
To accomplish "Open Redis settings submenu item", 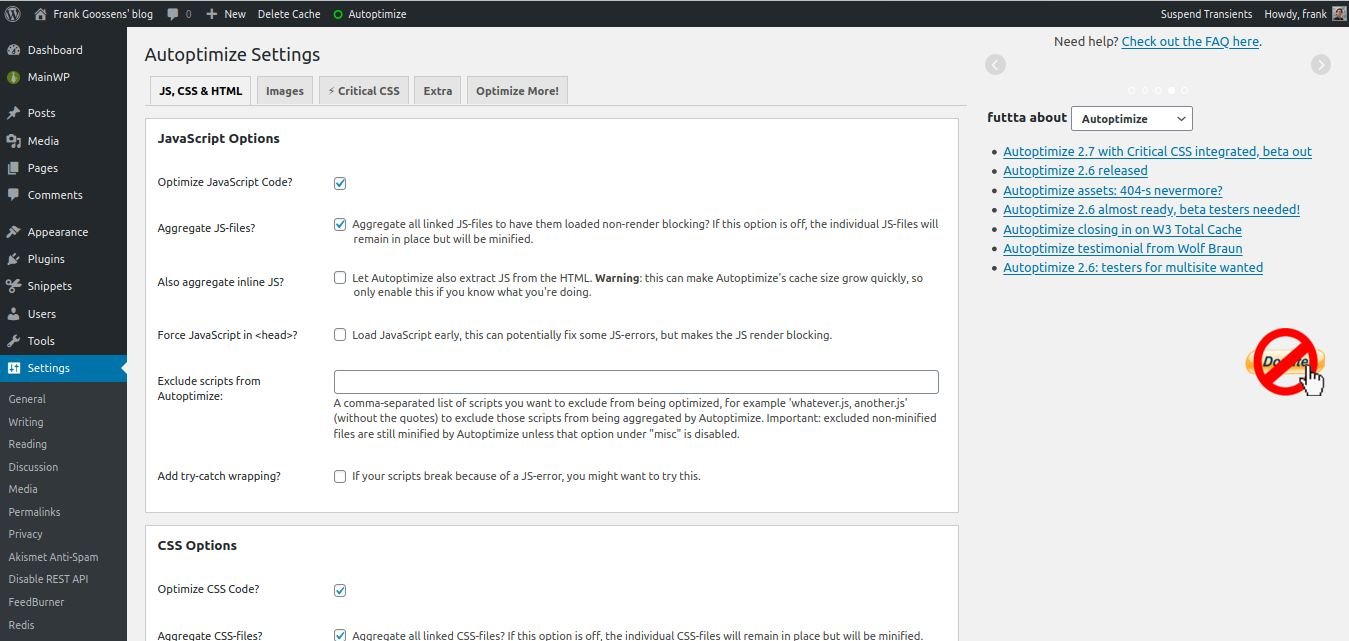I will click(21, 625).
